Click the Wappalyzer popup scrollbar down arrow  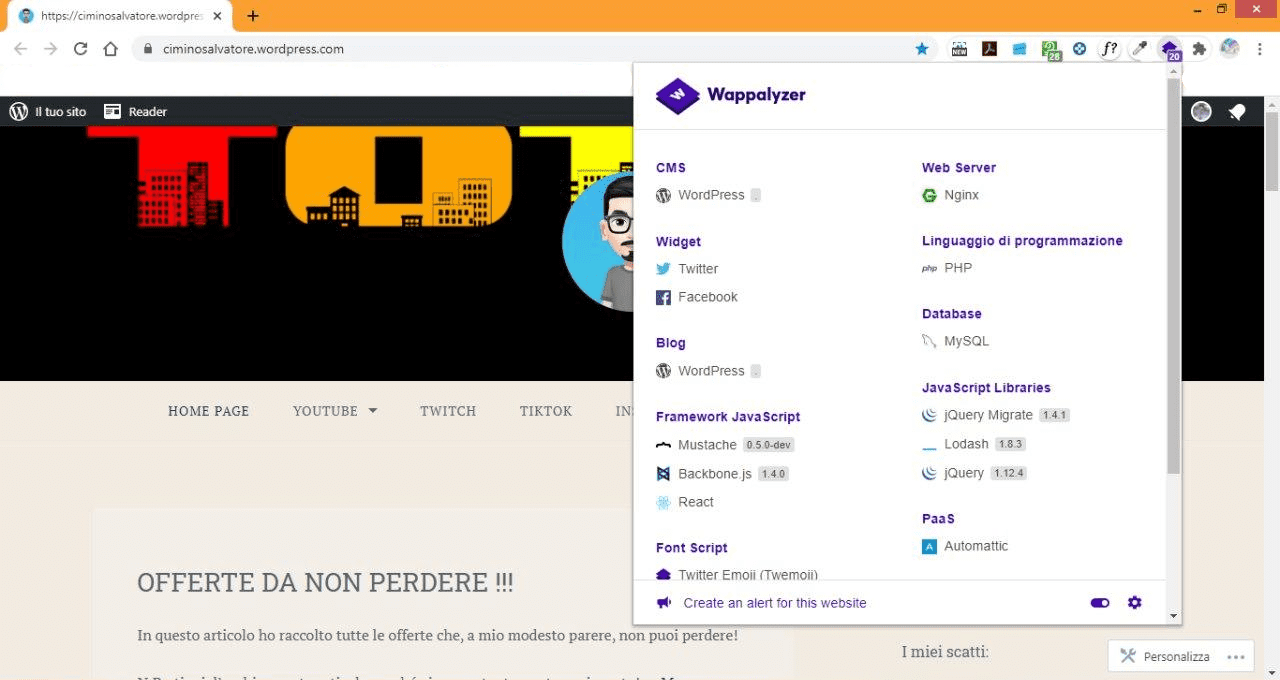tap(1173, 617)
